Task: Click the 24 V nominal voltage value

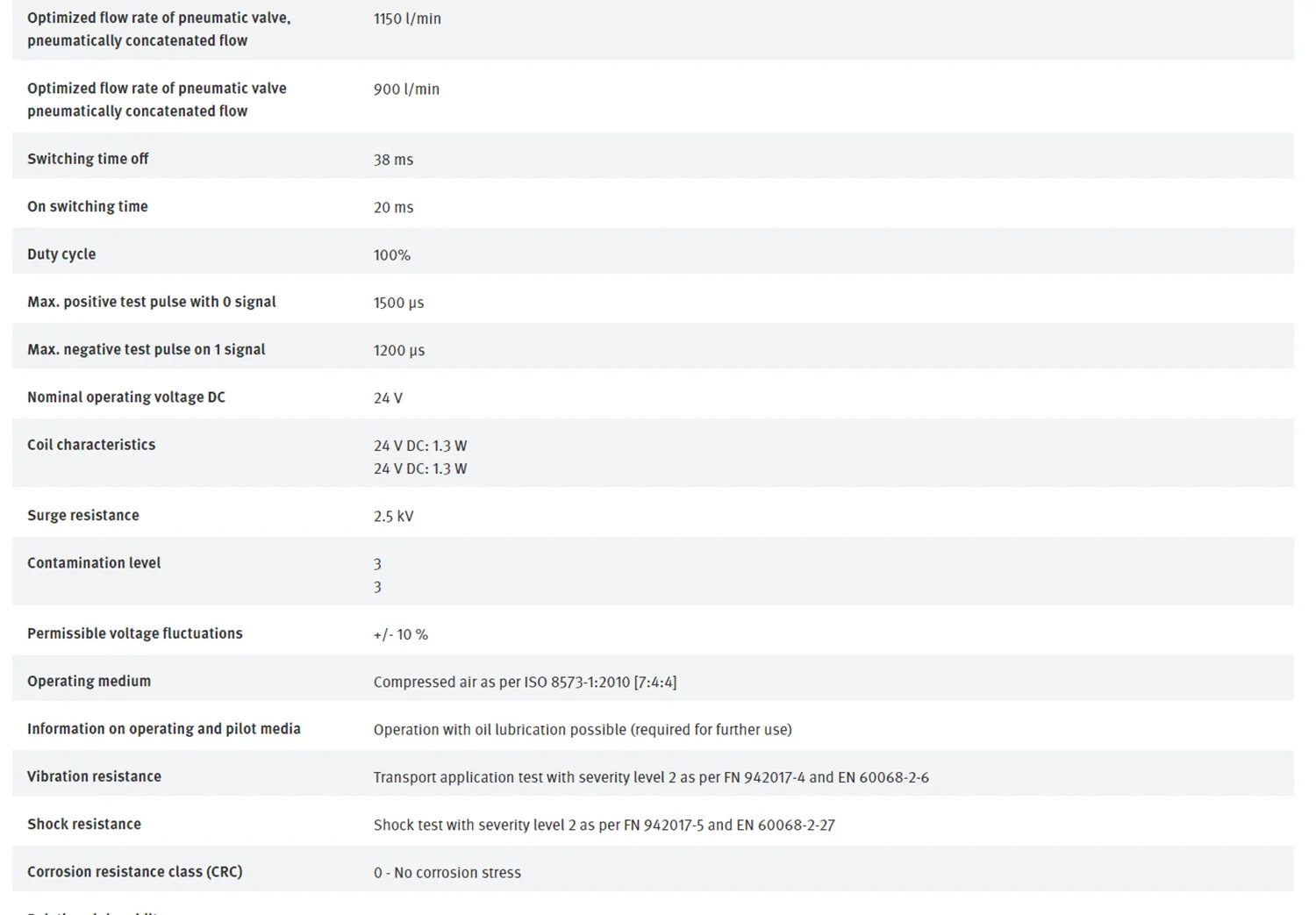Action: click(388, 398)
